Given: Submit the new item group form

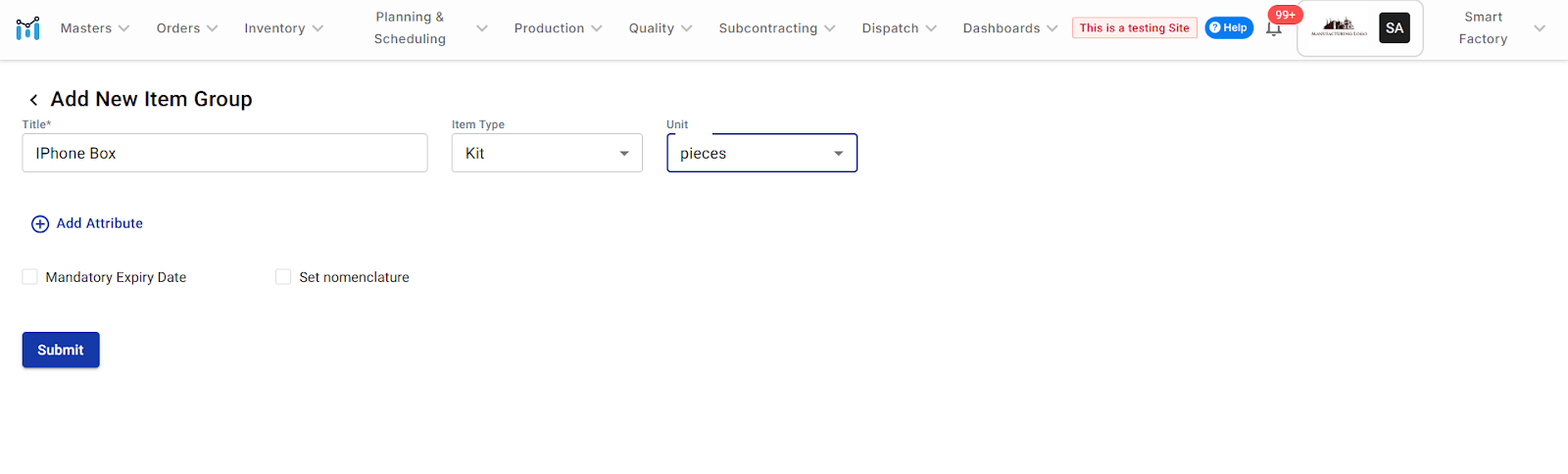Looking at the screenshot, I should (61, 350).
